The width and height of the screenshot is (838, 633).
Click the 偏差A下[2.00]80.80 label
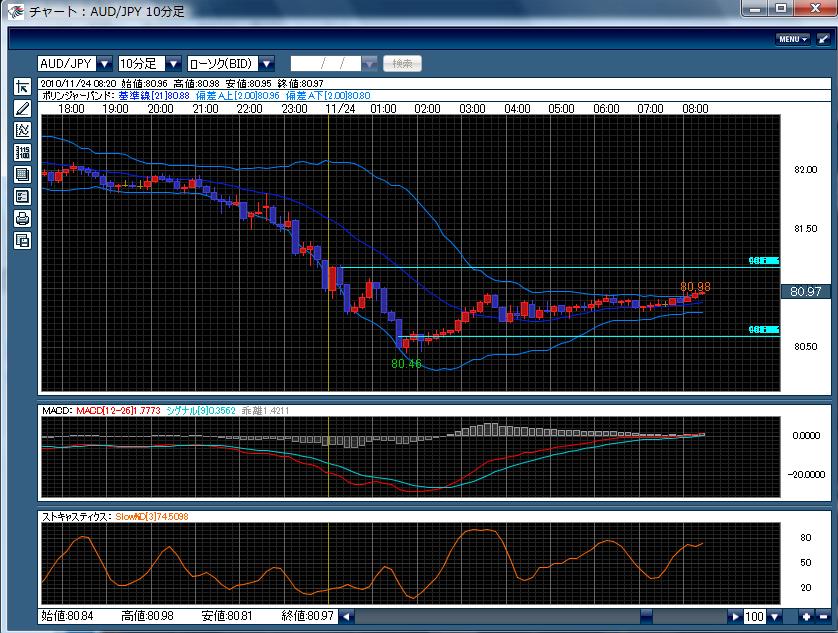tap(328, 96)
